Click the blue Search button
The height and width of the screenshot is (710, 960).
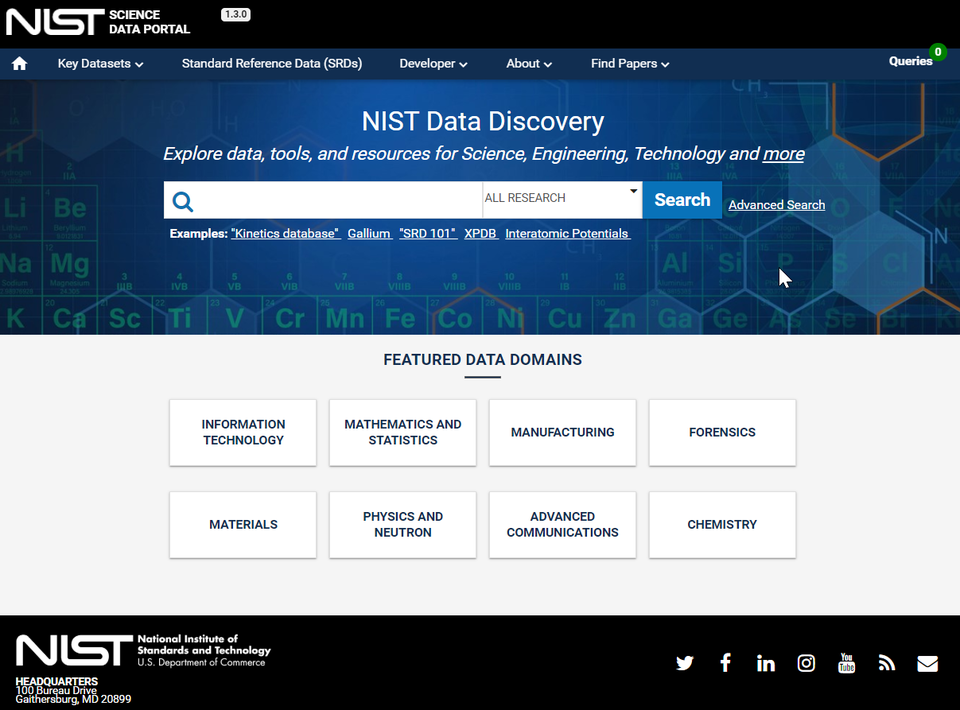tap(682, 200)
